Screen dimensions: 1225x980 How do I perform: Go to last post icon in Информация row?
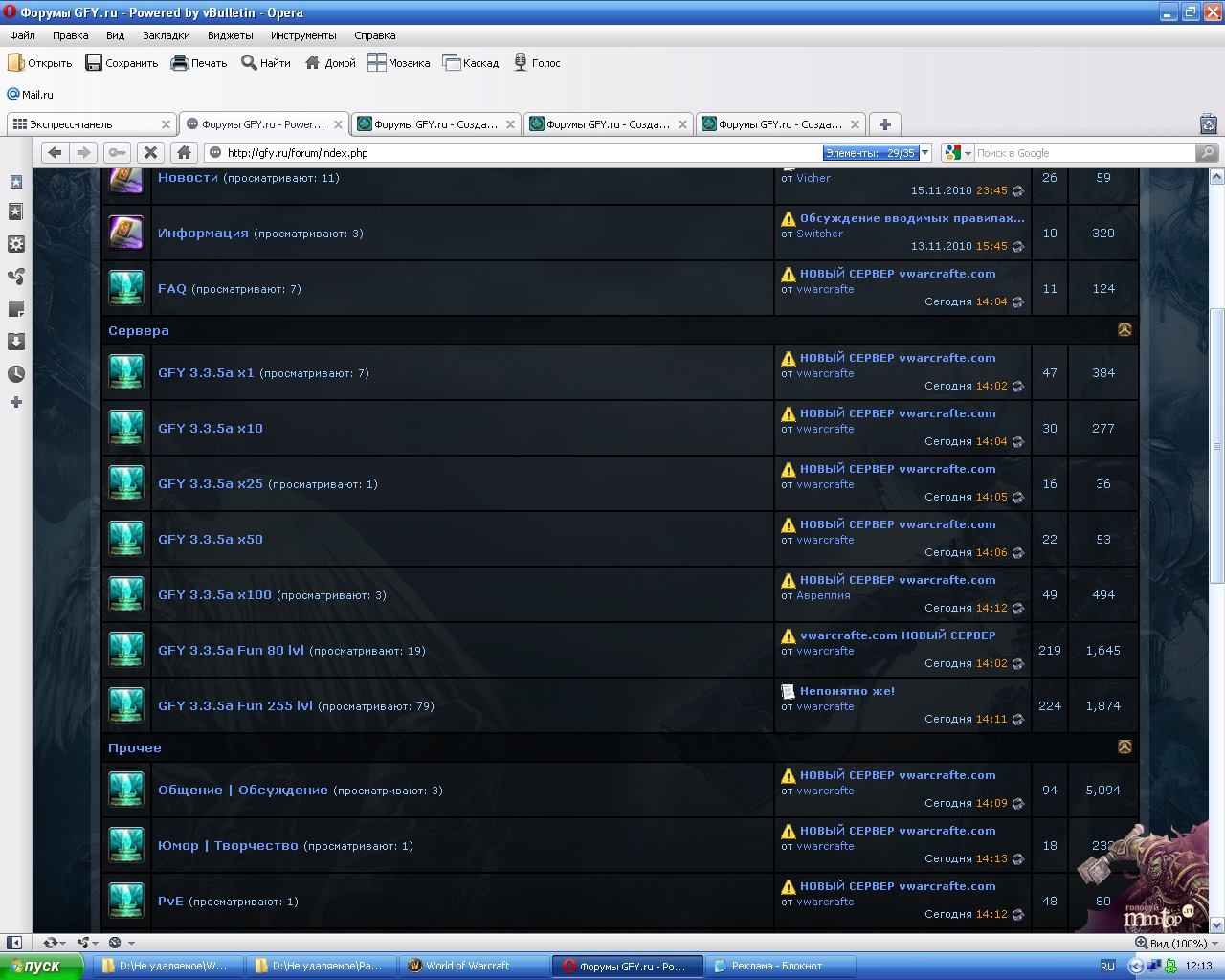[1017, 247]
